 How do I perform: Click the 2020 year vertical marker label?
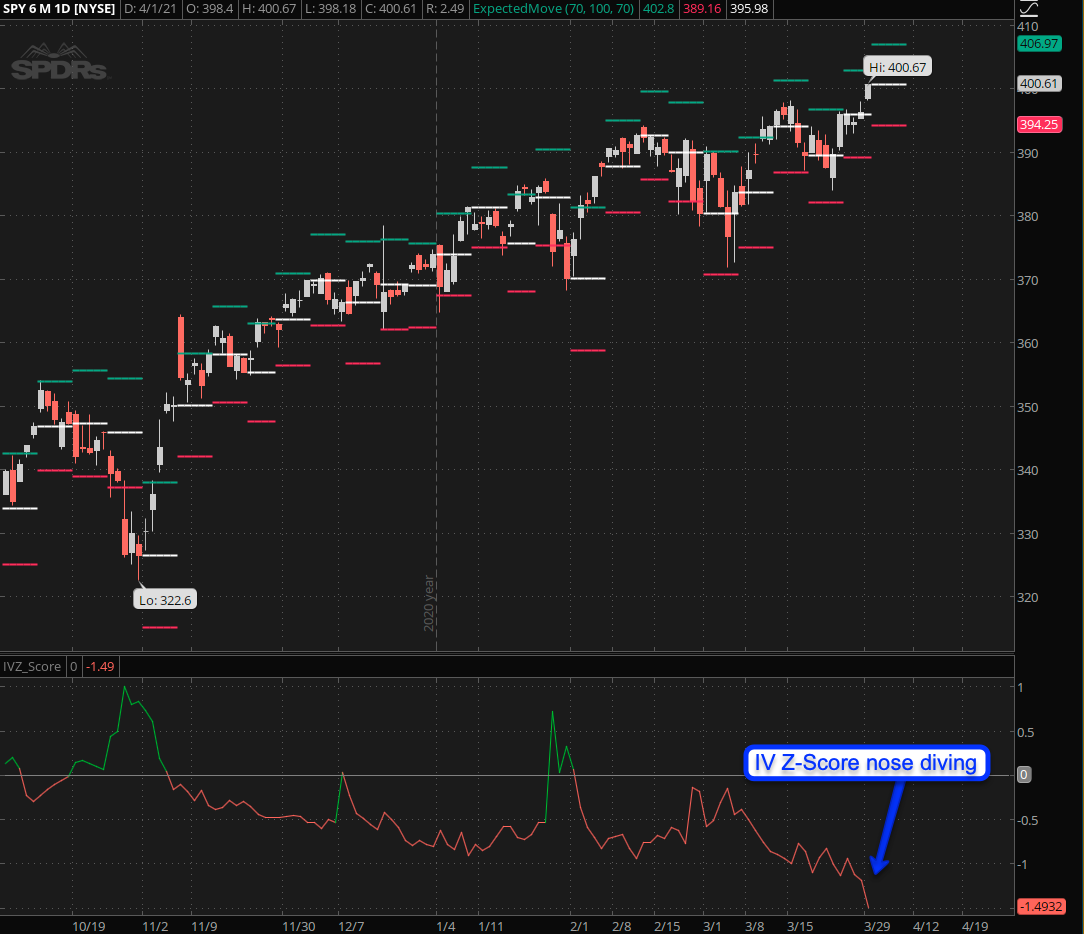(x=428, y=602)
